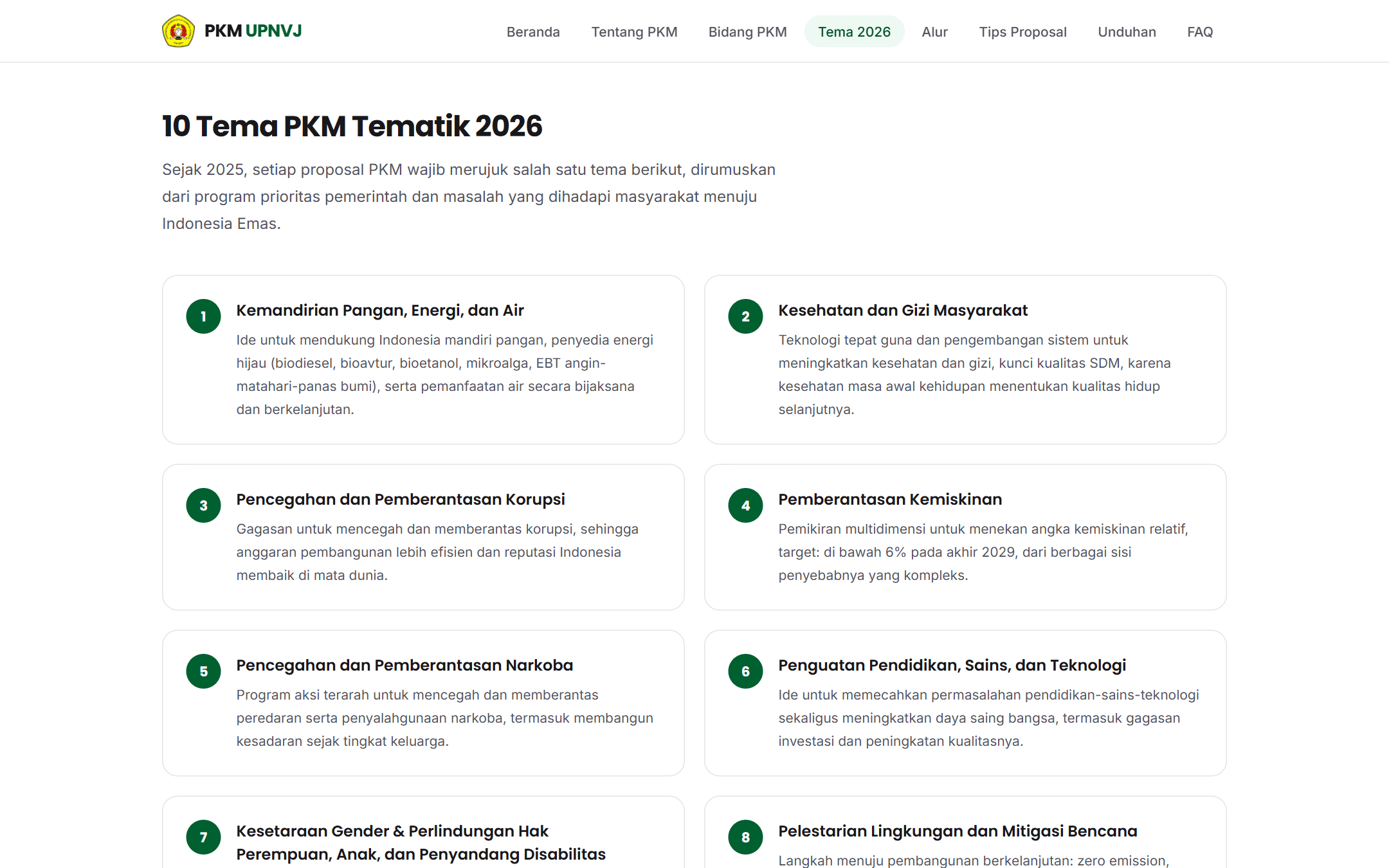1389x868 pixels.
Task: Click the PKM UPNVJ site title
Action: [253, 31]
